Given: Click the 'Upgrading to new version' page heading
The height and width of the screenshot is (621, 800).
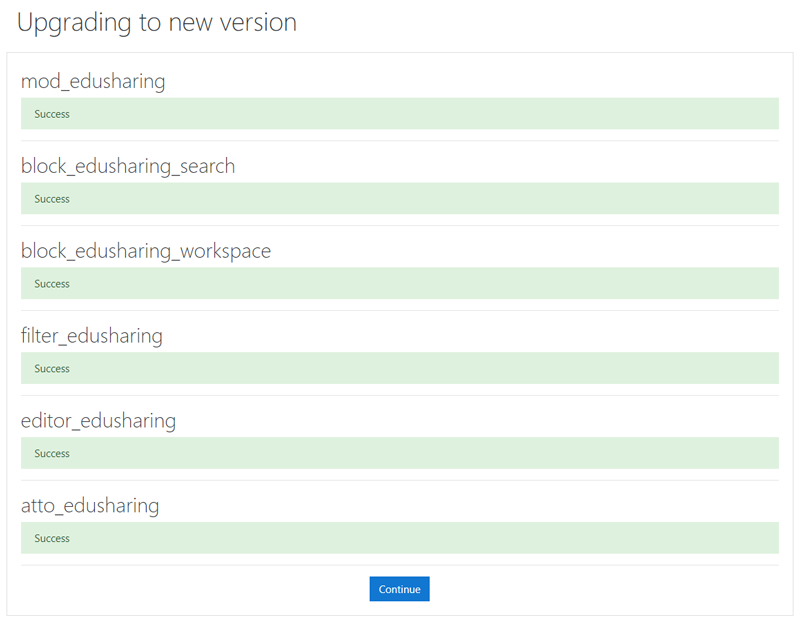Looking at the screenshot, I should pyautogui.click(x=157, y=22).
